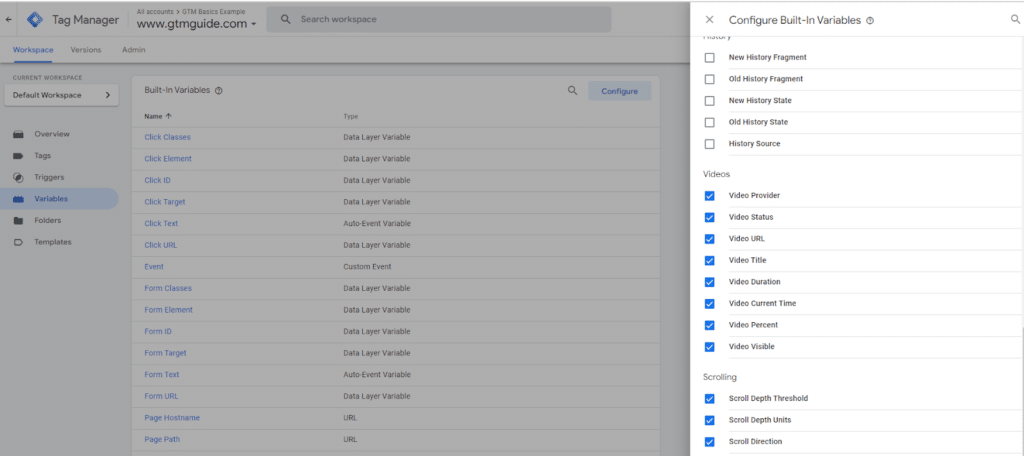
Task: Open Folders via its sidebar folder icon
Action: pyautogui.click(x=19, y=221)
